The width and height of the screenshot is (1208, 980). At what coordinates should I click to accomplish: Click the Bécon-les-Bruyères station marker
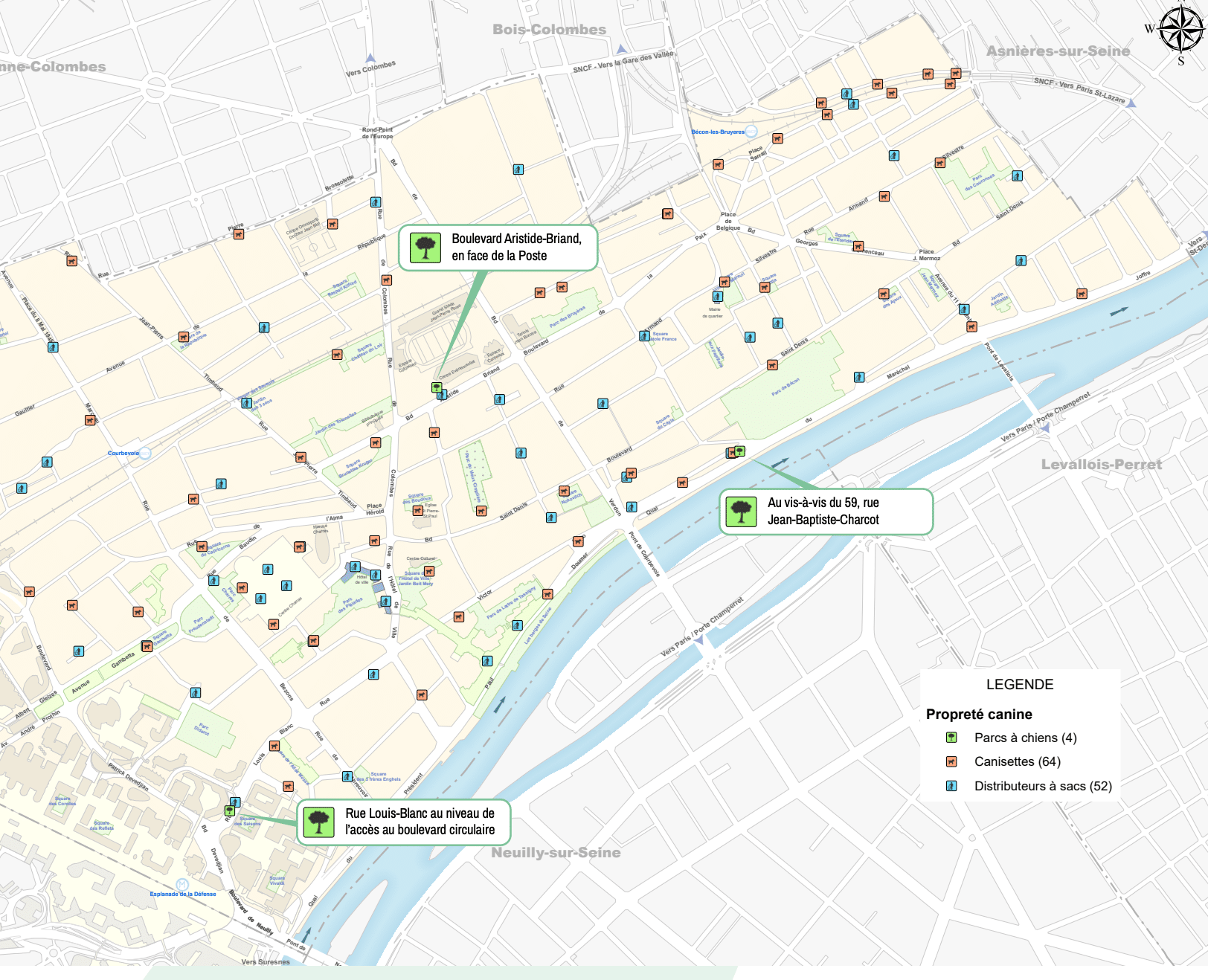(x=751, y=132)
